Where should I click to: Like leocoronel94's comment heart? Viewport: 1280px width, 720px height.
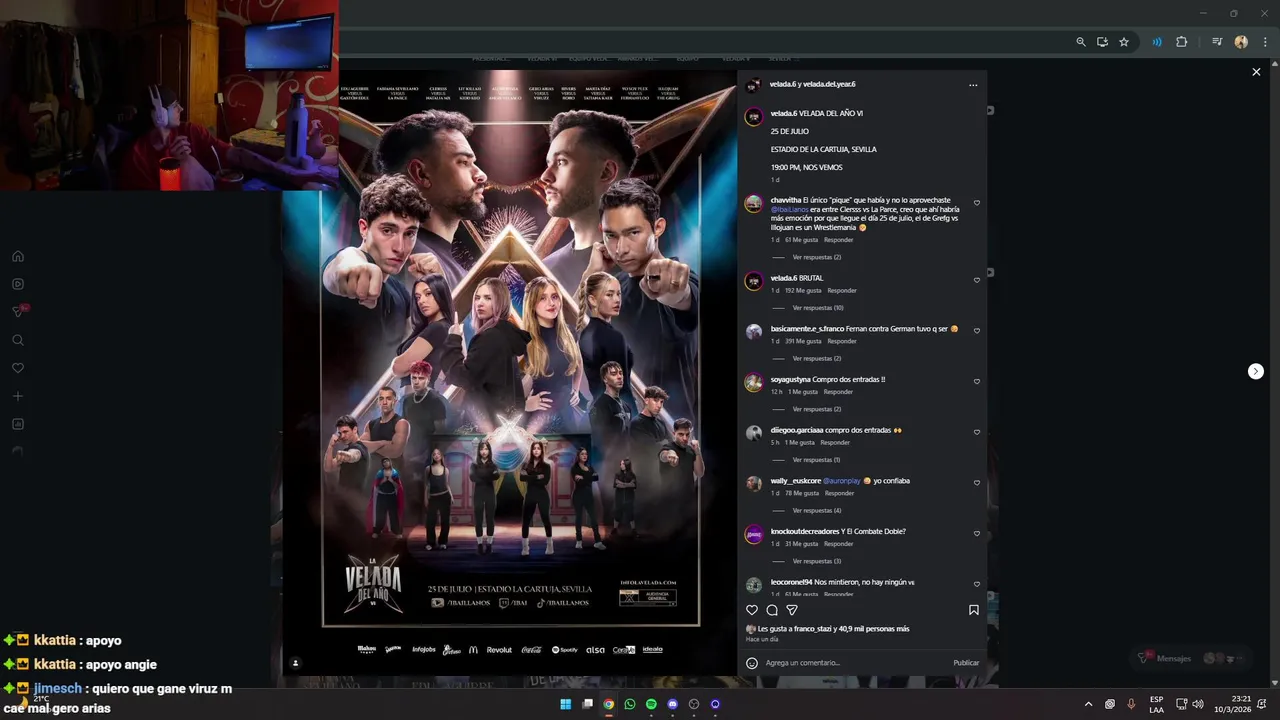pos(977,585)
